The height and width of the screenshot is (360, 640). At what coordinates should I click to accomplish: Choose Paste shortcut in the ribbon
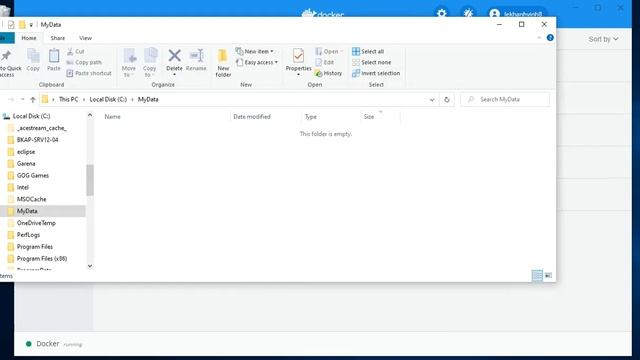(89, 73)
